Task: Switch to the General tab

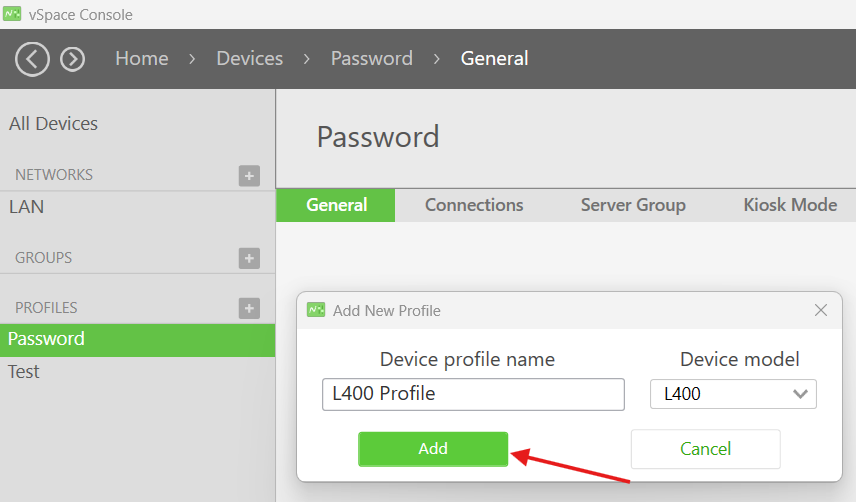Action: (336, 205)
